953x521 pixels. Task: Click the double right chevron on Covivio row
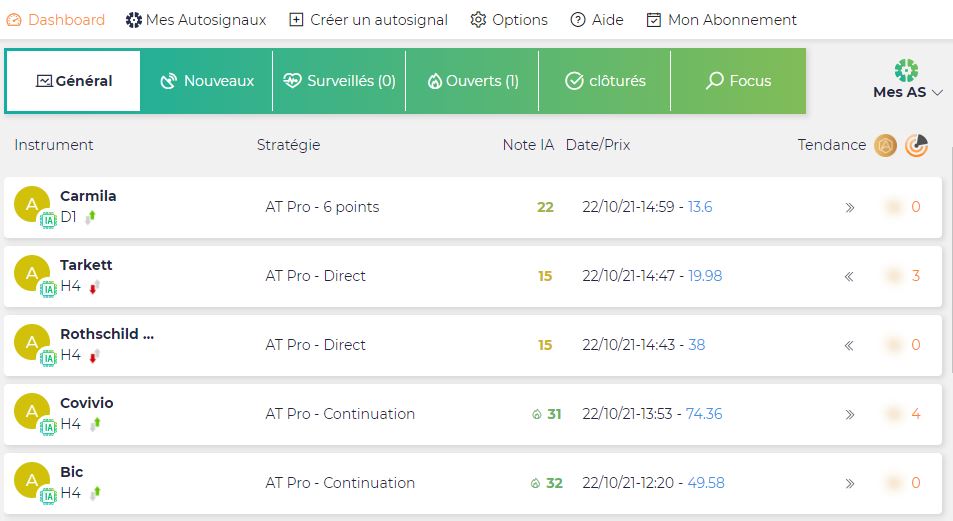tap(849, 414)
